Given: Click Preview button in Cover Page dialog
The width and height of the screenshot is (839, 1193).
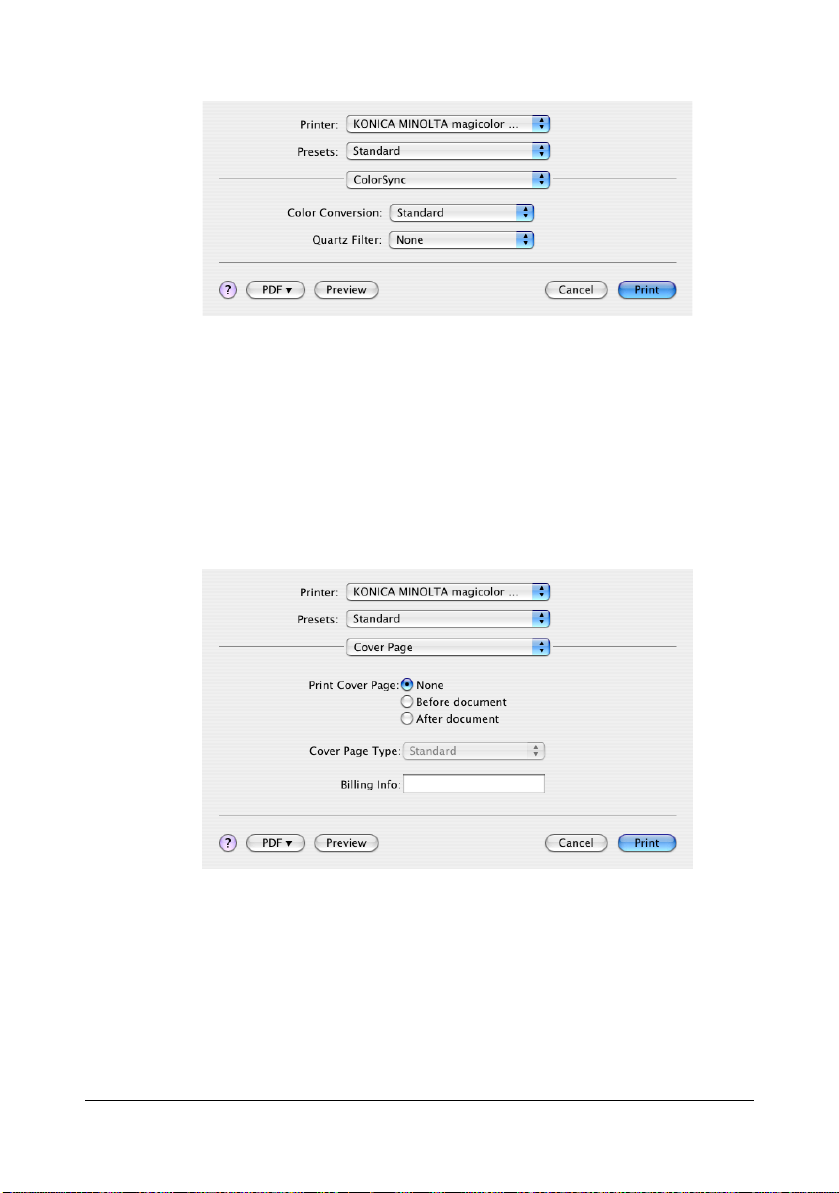Looking at the screenshot, I should pos(346,843).
